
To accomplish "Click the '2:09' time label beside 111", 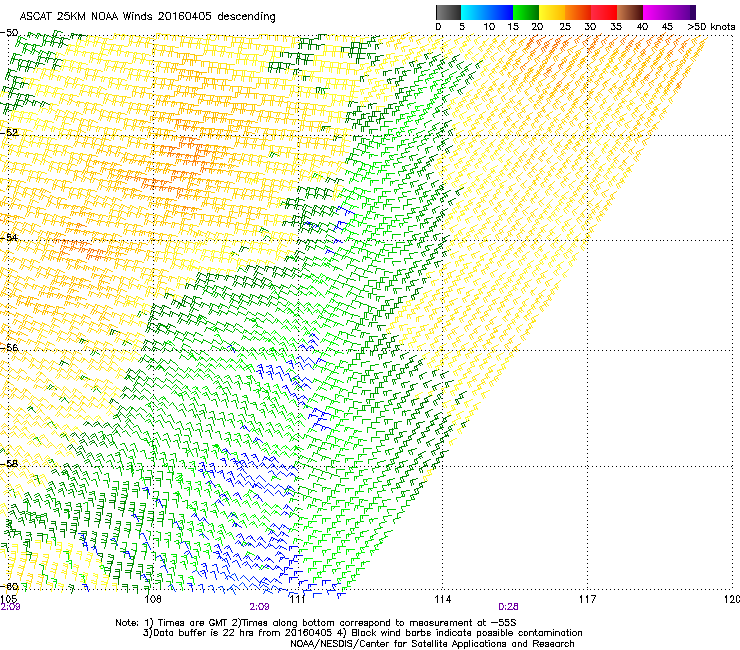I will (x=259, y=607).
